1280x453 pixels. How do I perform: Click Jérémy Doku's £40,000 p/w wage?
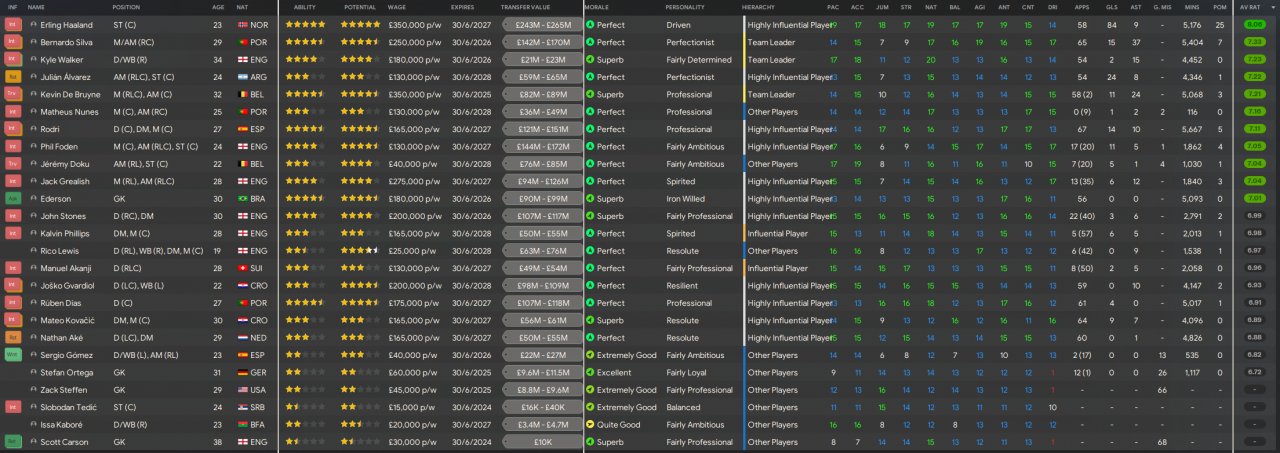pos(412,163)
